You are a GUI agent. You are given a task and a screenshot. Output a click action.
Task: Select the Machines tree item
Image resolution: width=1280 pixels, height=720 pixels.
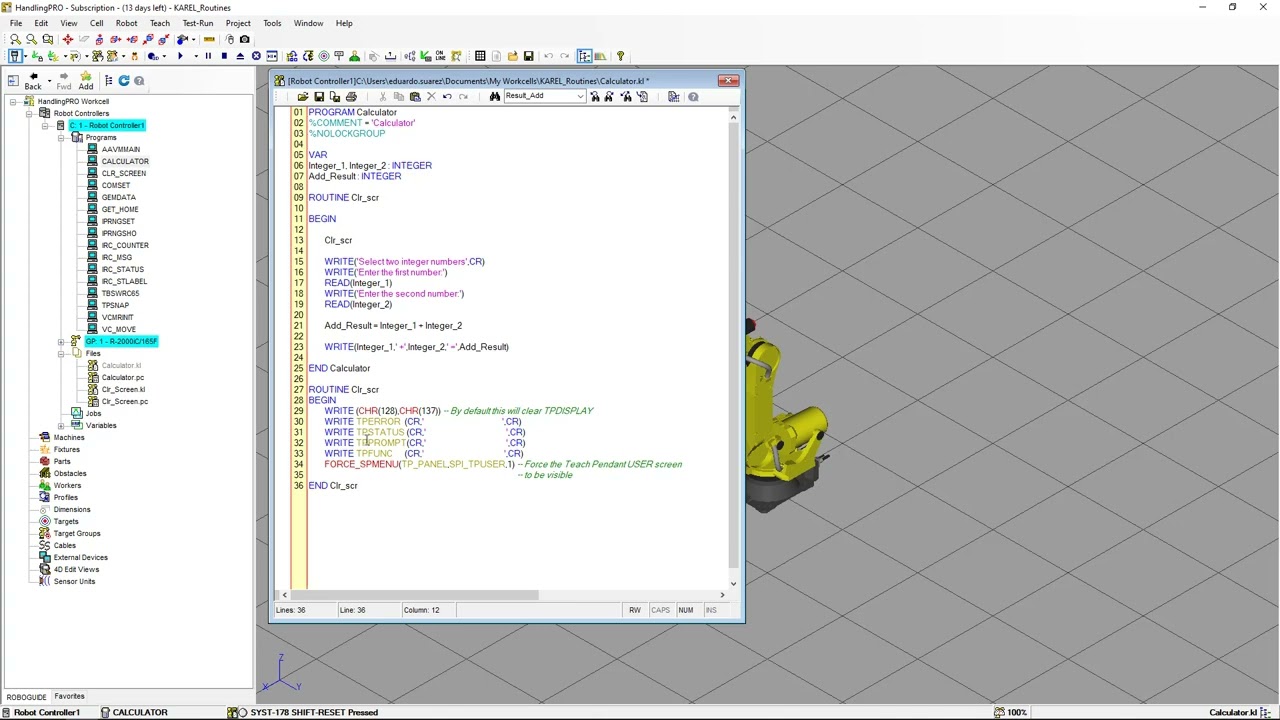69,437
